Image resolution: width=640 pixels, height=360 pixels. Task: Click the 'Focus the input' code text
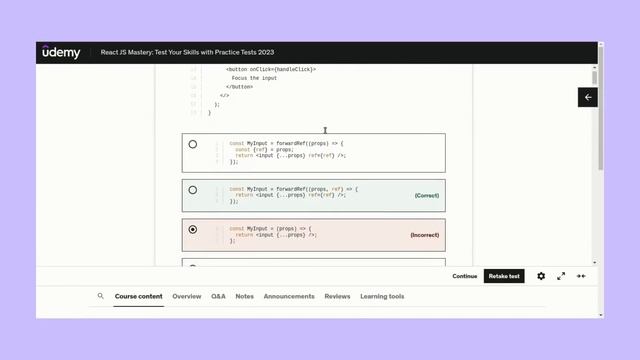(254, 78)
